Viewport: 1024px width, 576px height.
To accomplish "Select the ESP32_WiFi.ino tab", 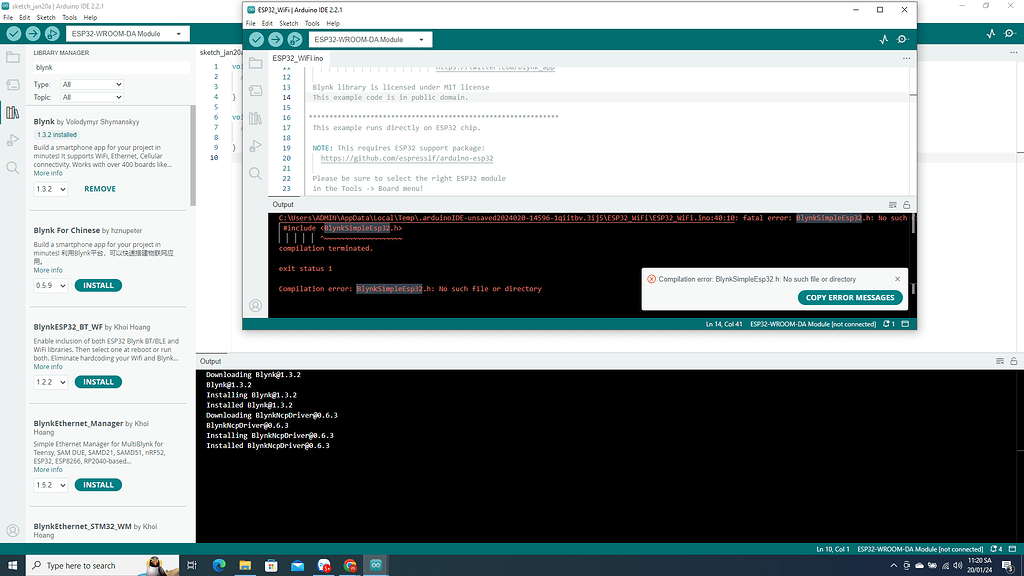I will click(298, 58).
